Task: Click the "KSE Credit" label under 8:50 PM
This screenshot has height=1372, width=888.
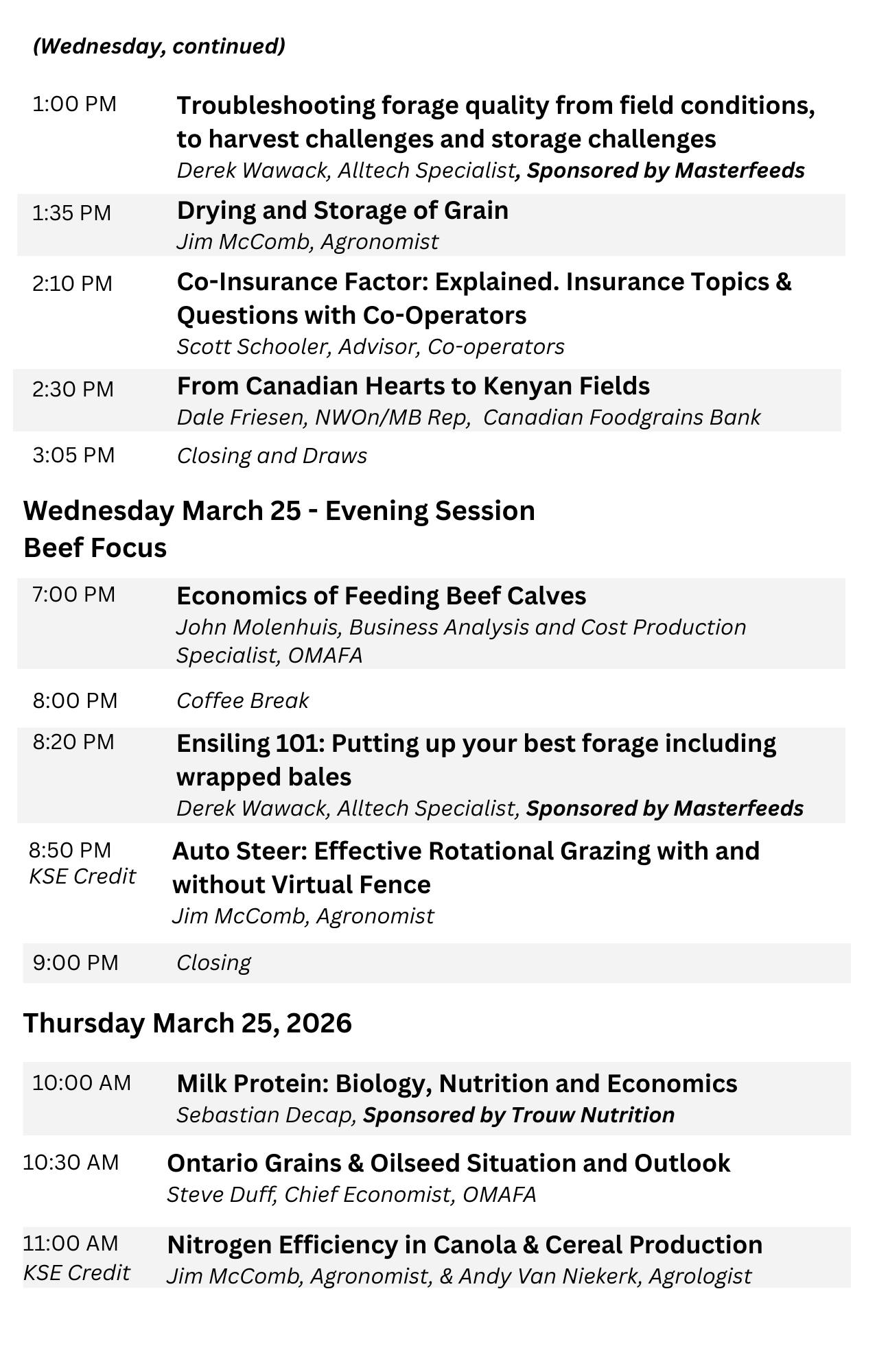Action: pos(82,876)
